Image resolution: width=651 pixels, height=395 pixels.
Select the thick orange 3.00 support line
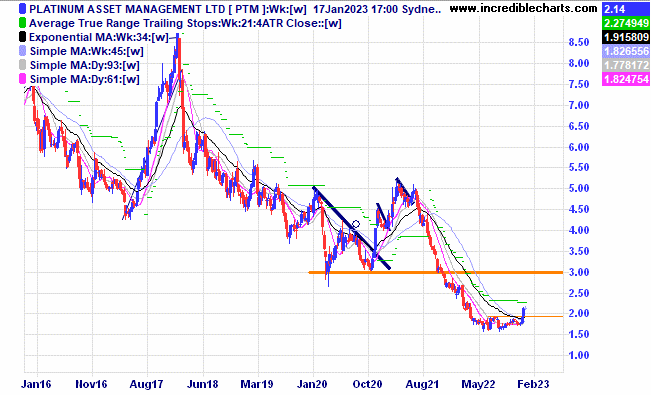(436, 272)
